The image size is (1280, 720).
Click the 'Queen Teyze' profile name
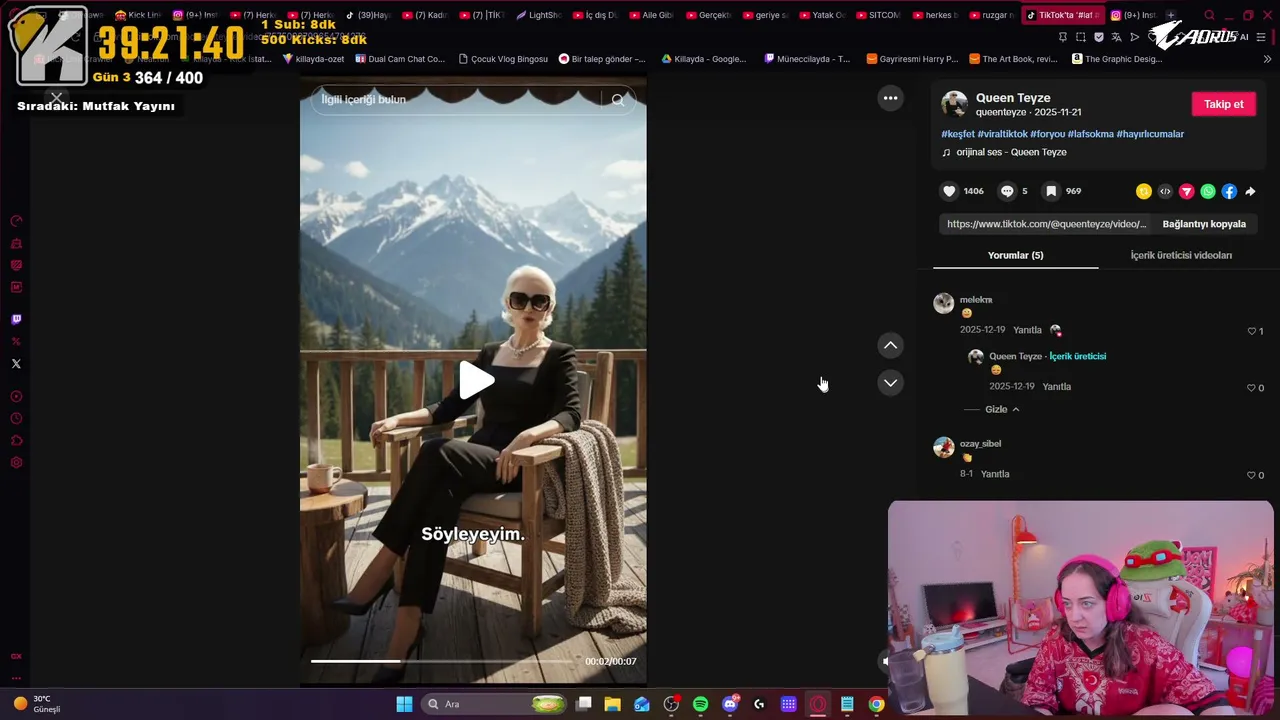pyautogui.click(x=1013, y=98)
